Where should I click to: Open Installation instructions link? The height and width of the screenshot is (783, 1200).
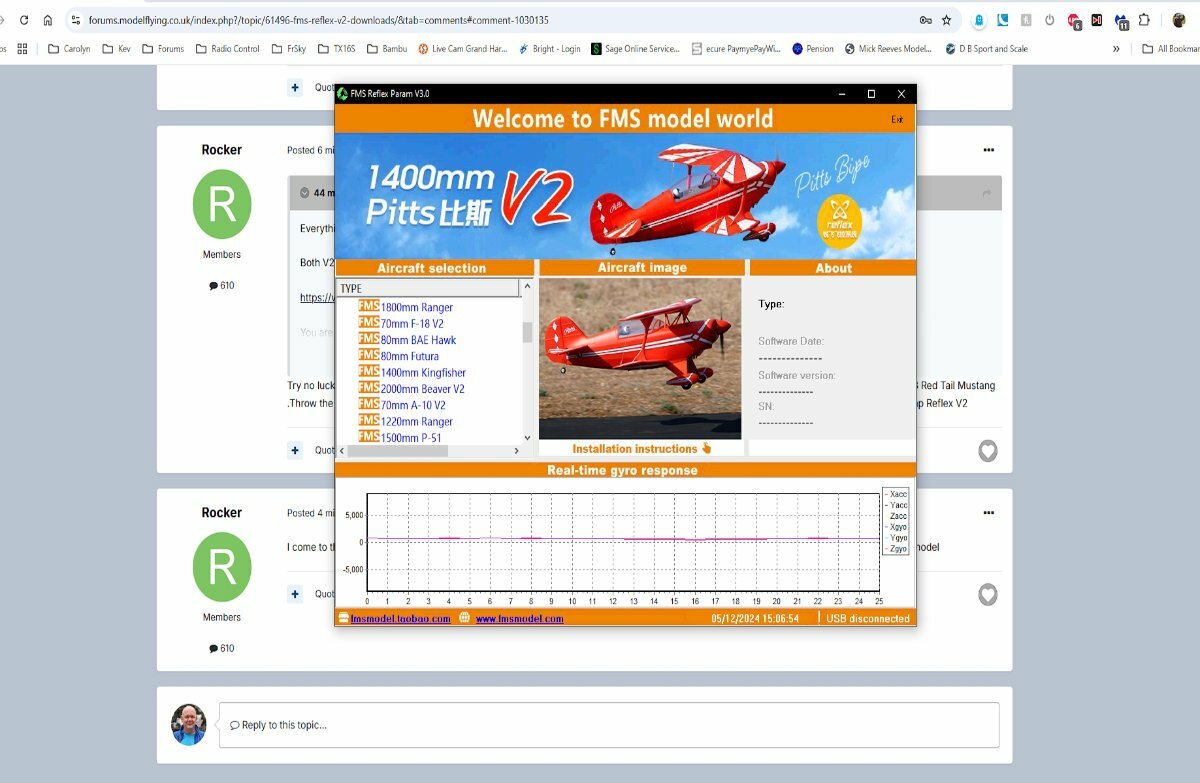641,449
